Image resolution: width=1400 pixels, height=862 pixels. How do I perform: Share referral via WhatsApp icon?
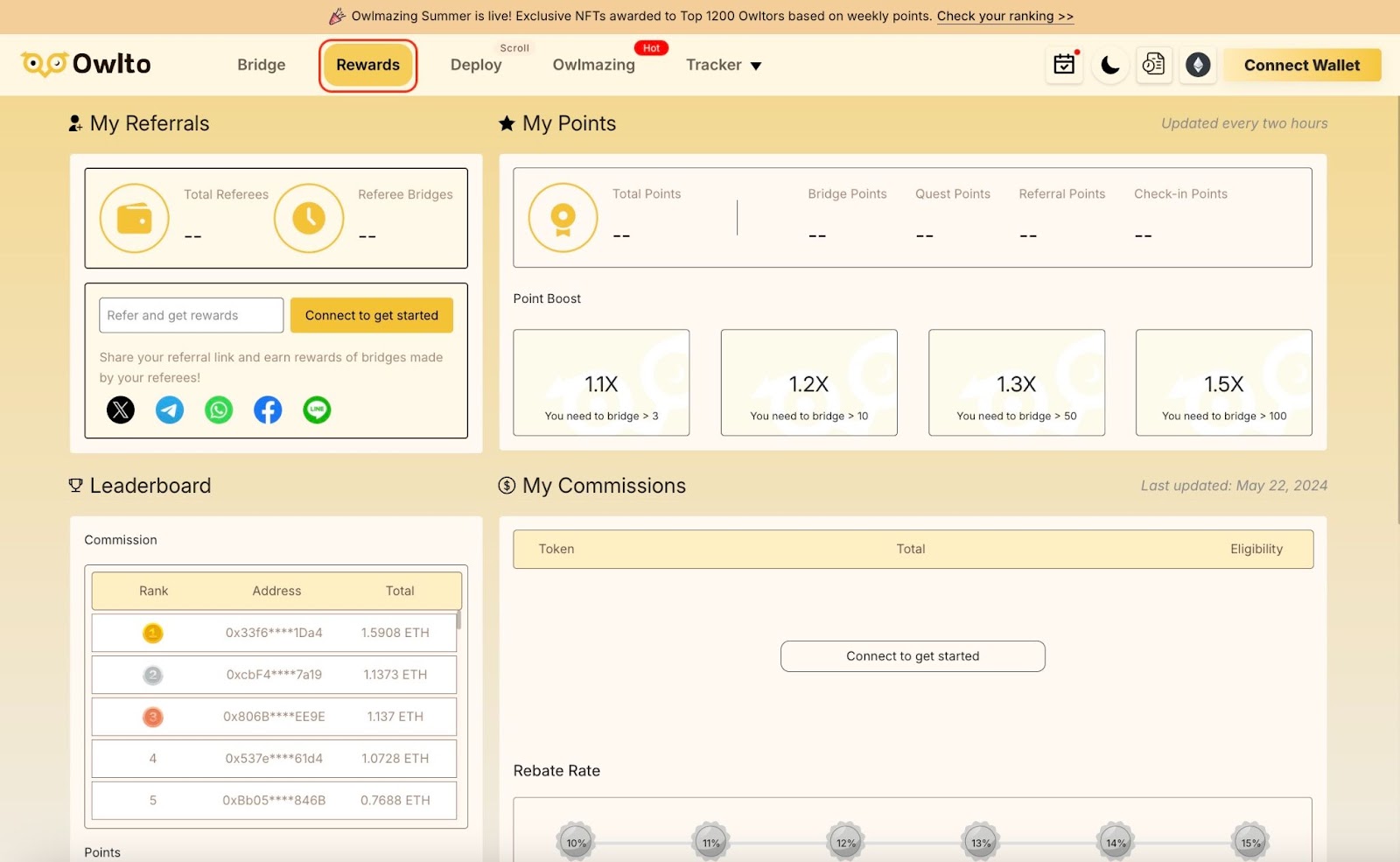219,410
